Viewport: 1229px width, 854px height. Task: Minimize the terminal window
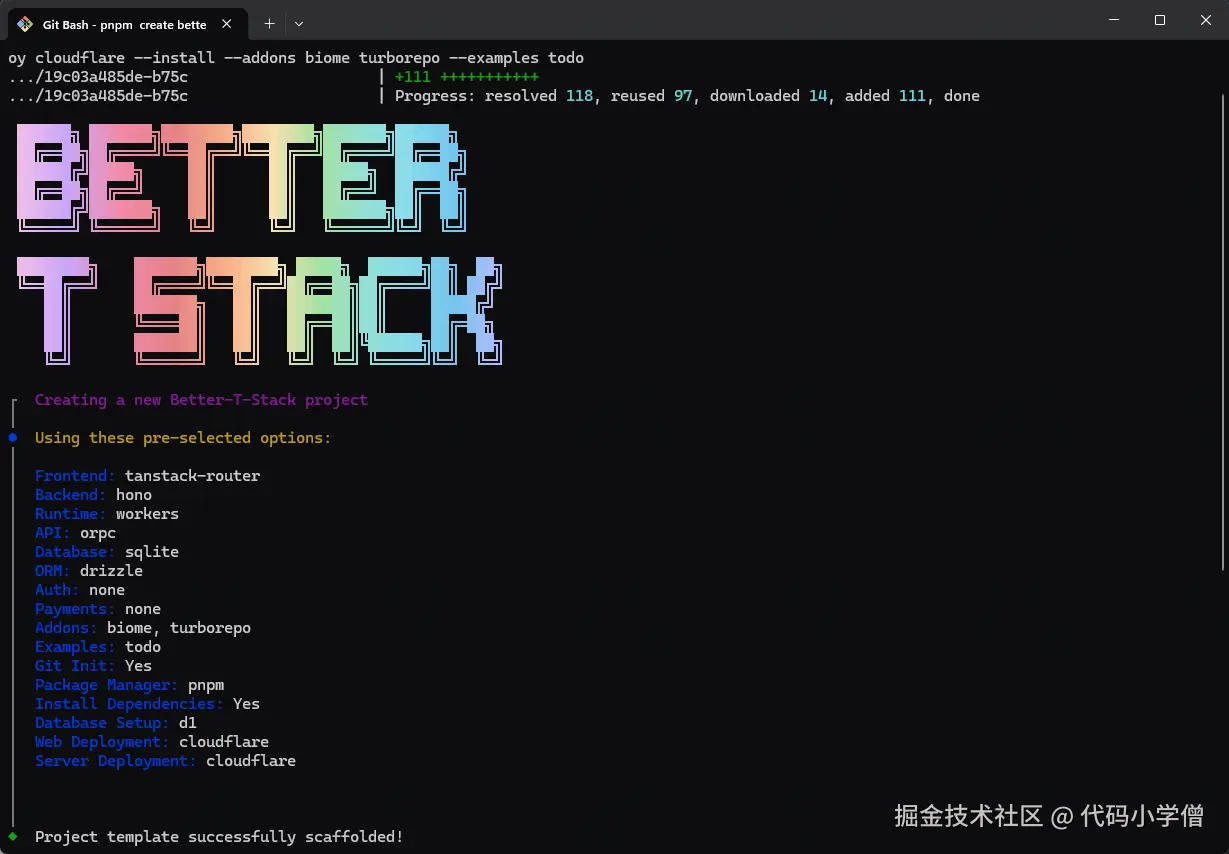tap(1113, 20)
